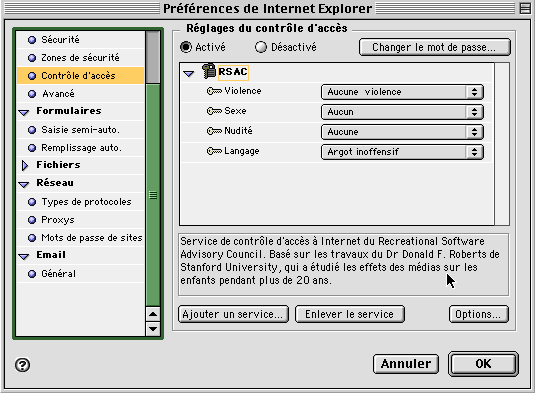Click the window collapse box in title bar

(x=525, y=8)
